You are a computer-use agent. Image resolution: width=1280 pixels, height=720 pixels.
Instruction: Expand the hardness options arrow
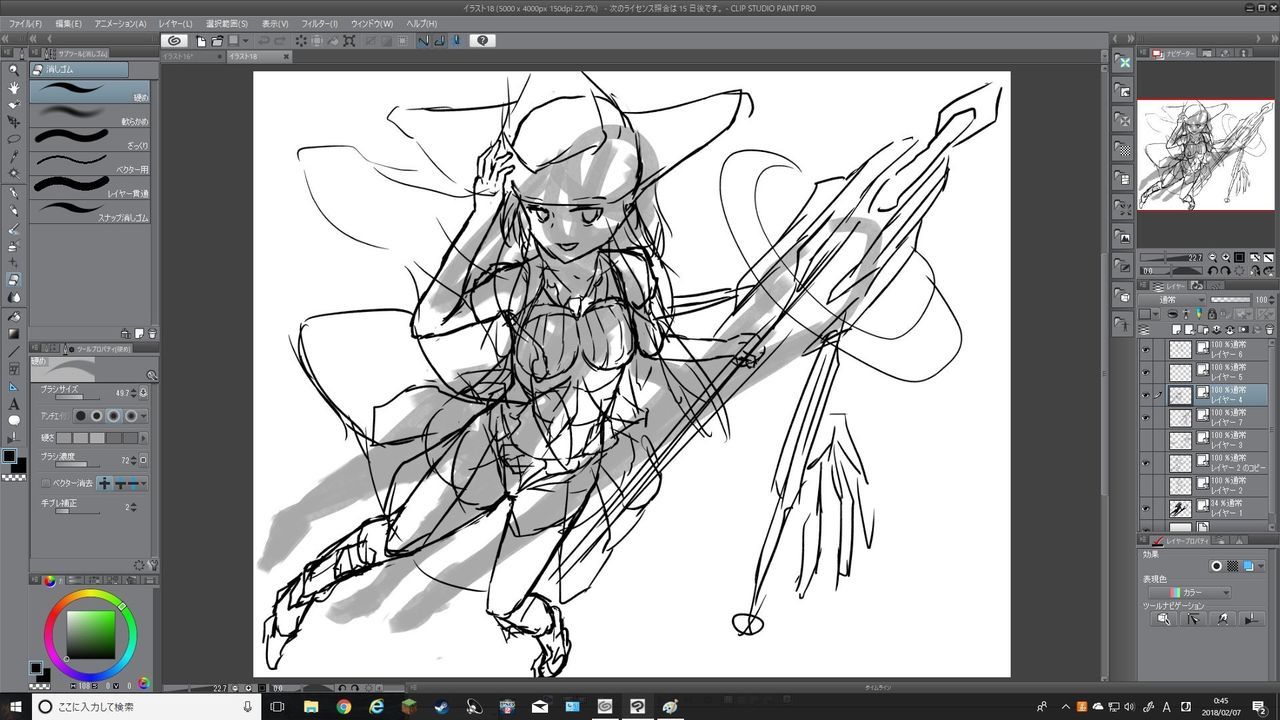[x=145, y=437]
